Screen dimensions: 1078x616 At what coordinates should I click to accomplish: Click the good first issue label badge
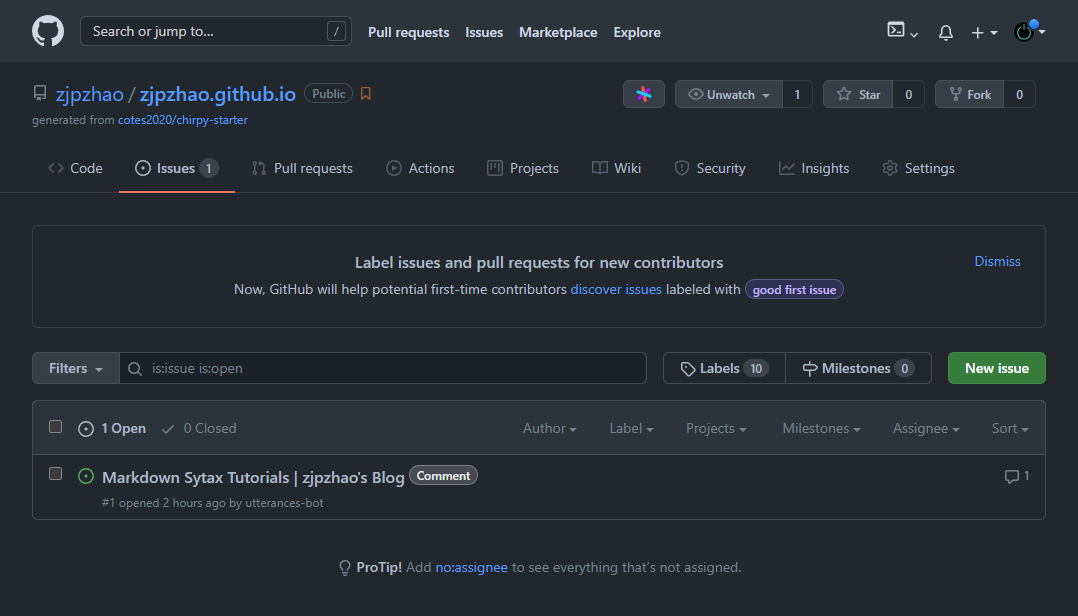794,289
